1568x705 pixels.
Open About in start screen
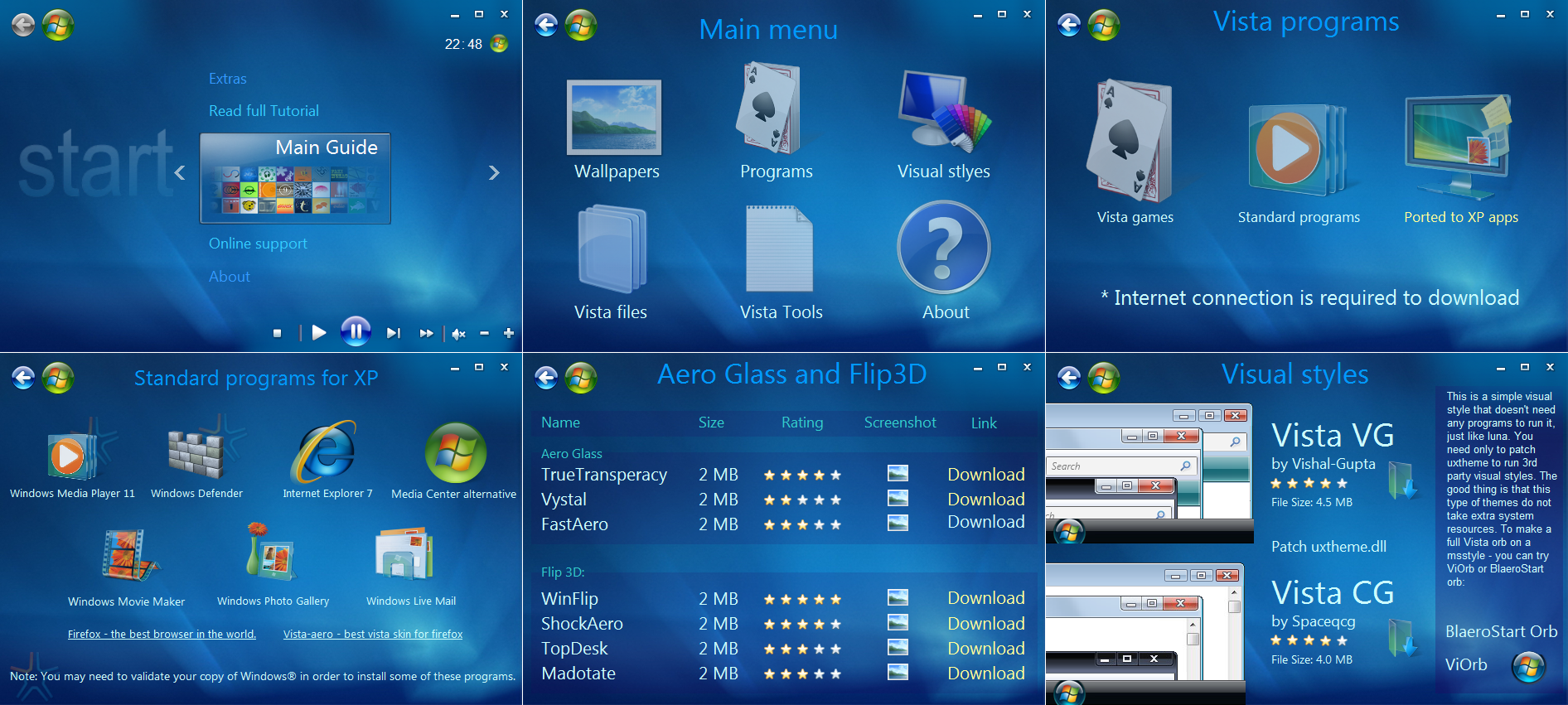coord(230,277)
